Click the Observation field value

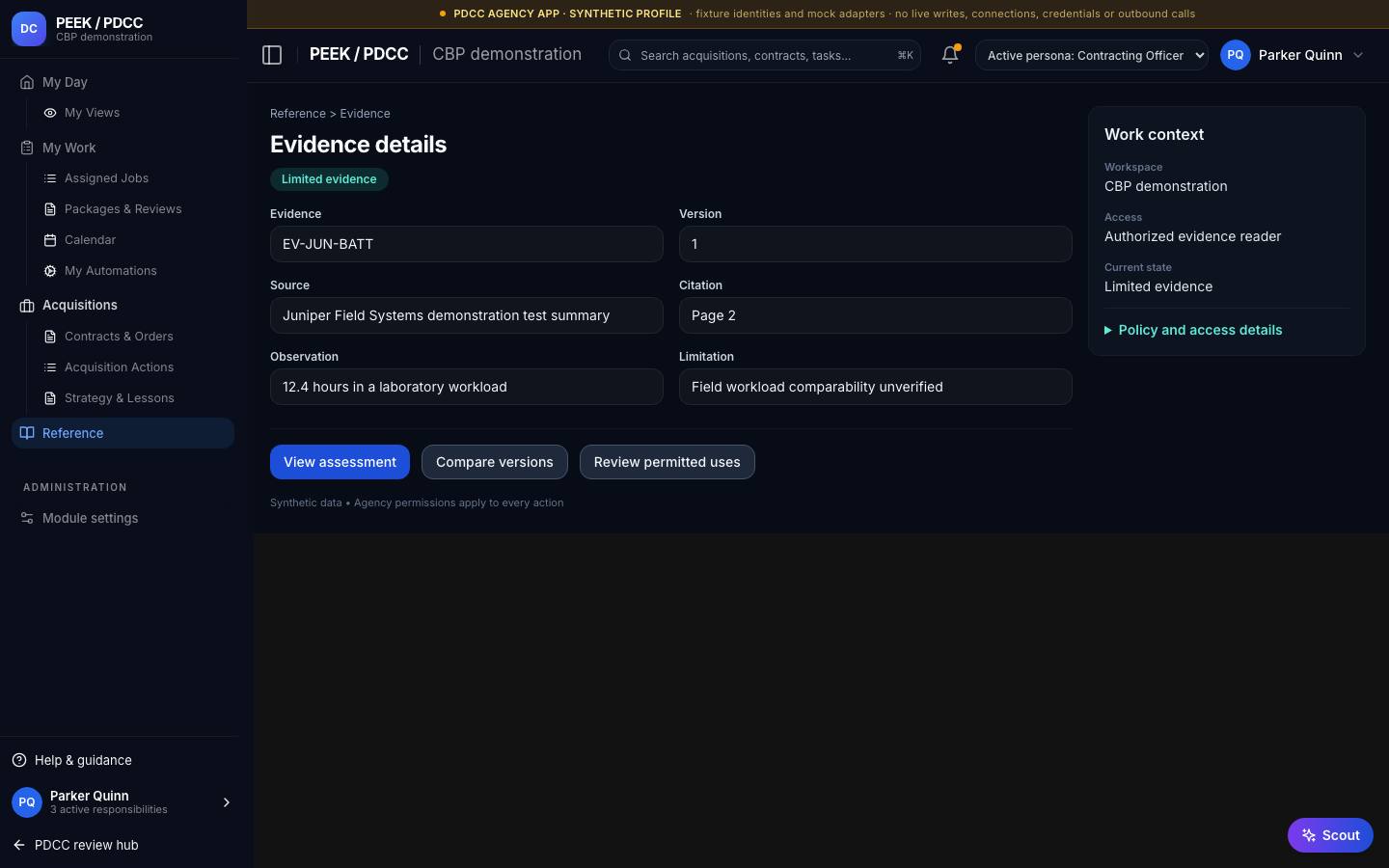click(x=467, y=387)
